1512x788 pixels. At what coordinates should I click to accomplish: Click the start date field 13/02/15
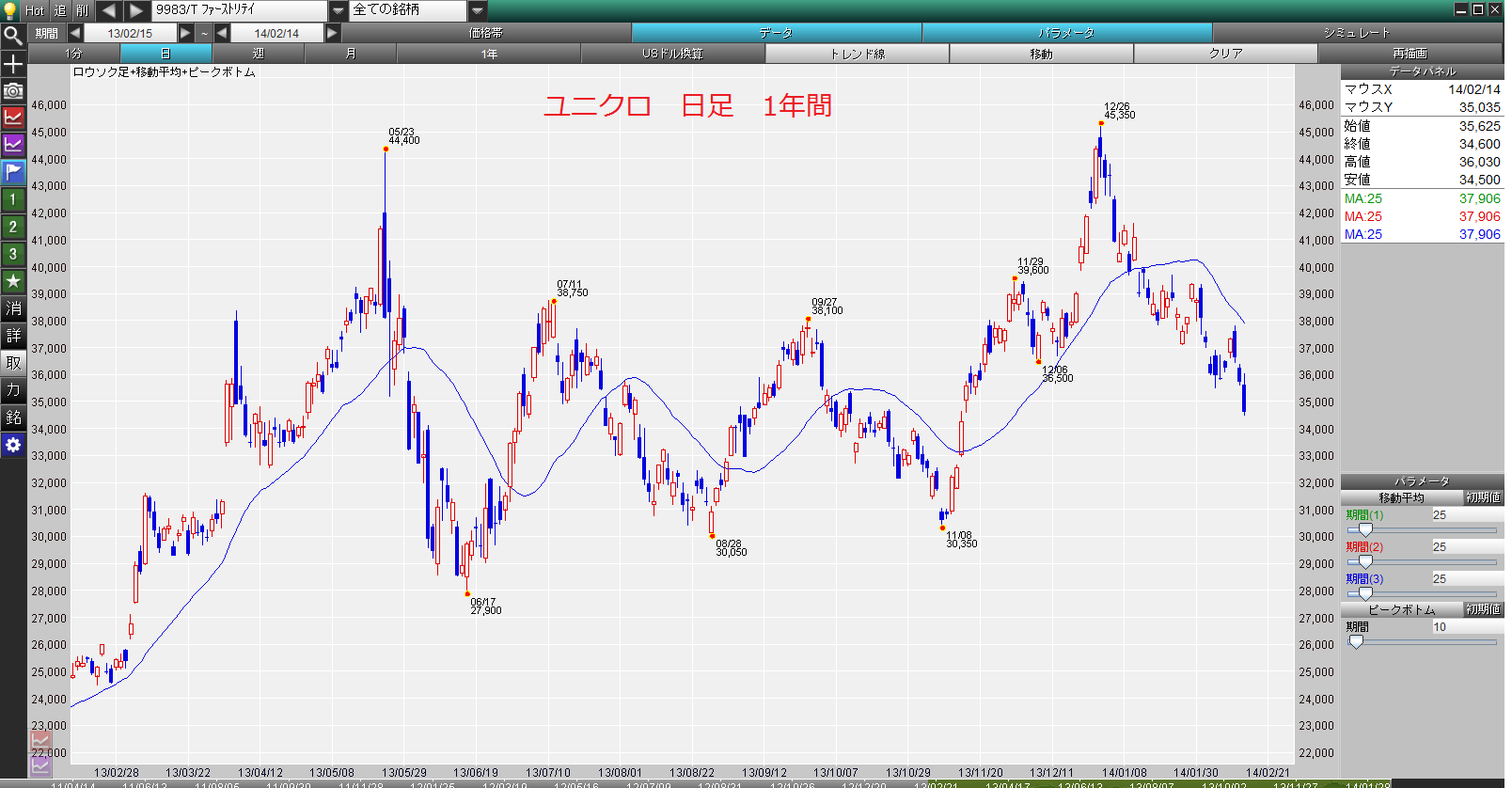(x=130, y=33)
